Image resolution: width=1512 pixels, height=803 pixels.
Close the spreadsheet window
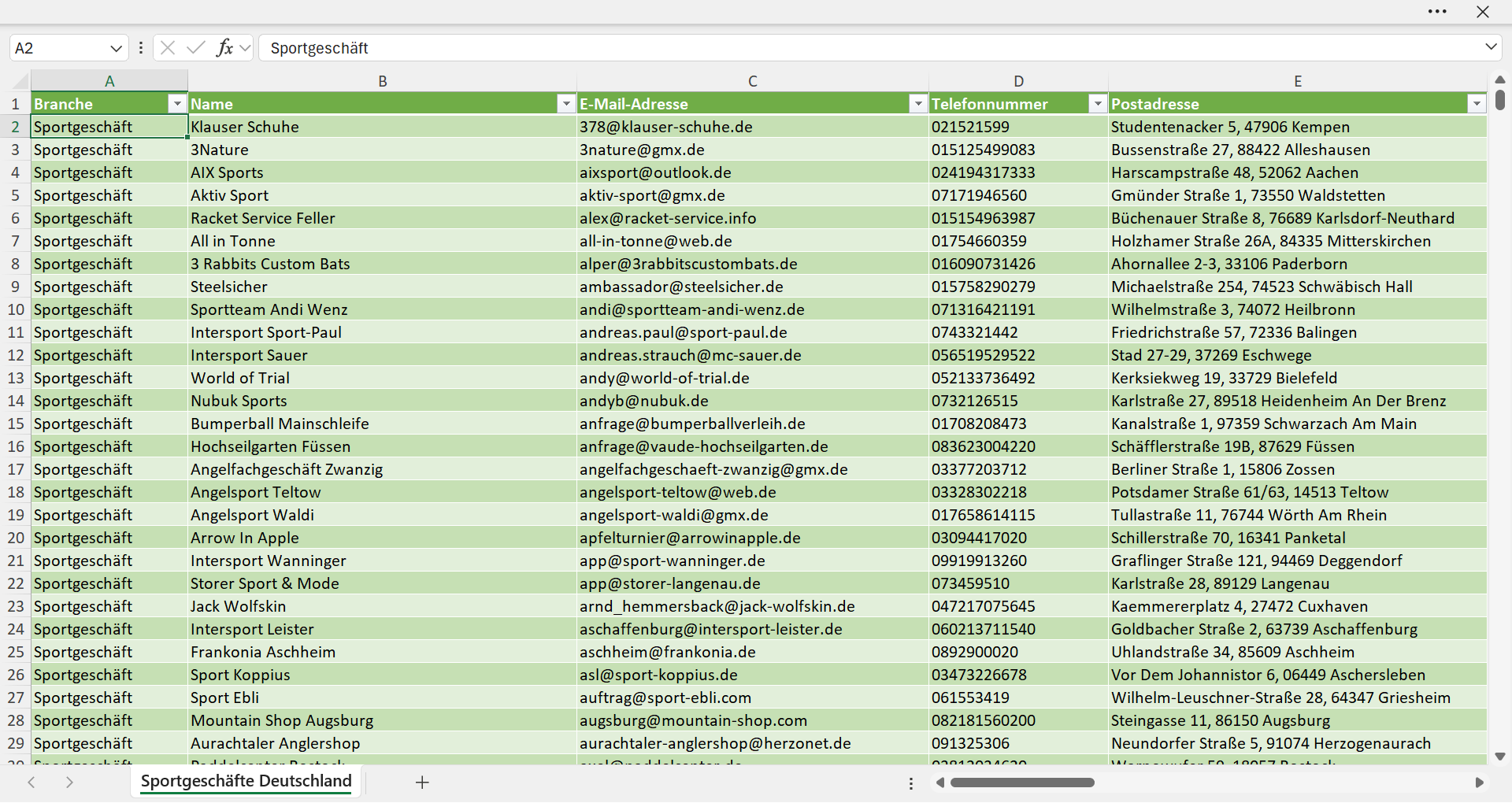1483,12
